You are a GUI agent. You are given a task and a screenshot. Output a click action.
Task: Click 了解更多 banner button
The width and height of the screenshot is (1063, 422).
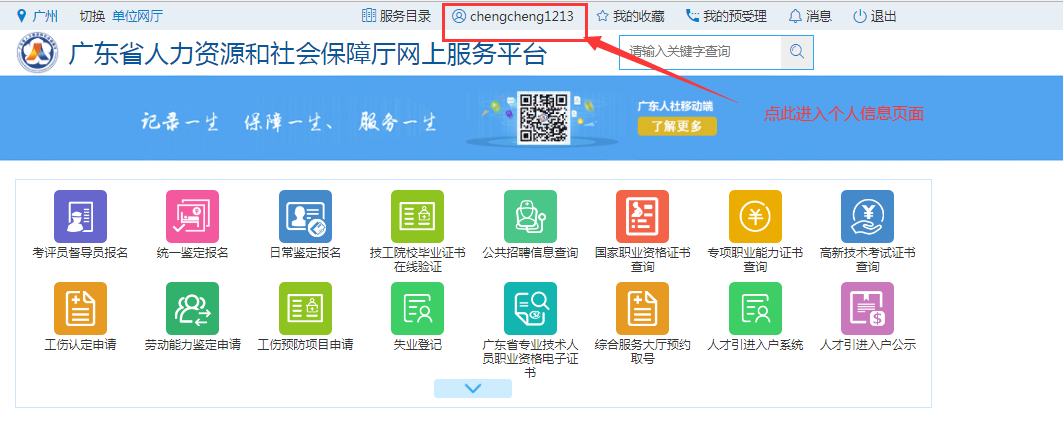click(x=677, y=126)
